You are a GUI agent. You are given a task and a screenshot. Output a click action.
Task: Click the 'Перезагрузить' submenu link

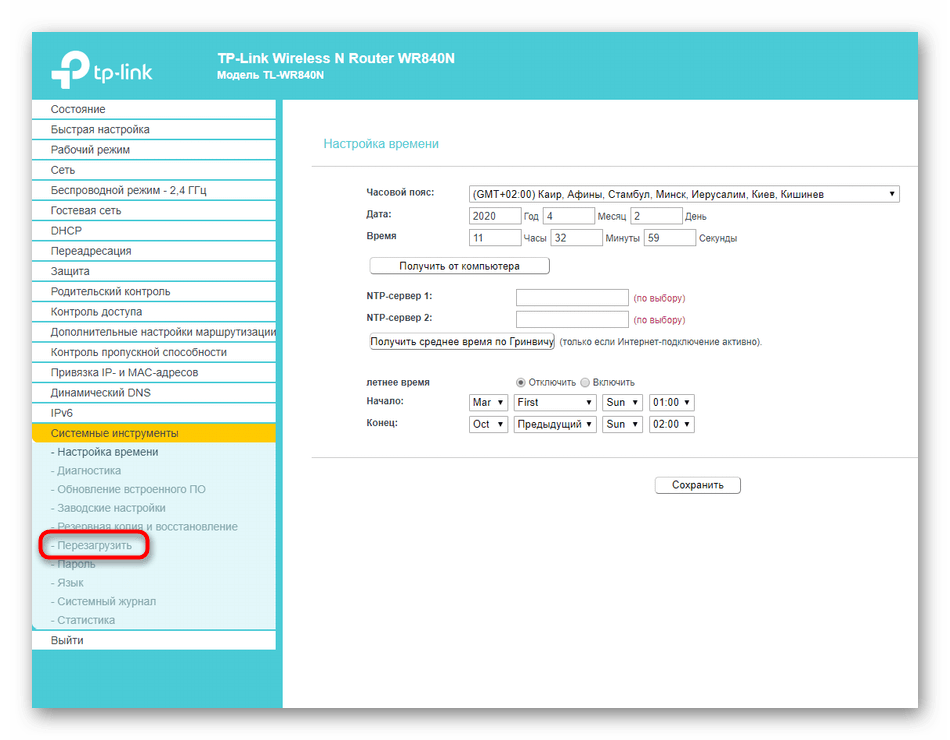tap(94, 546)
